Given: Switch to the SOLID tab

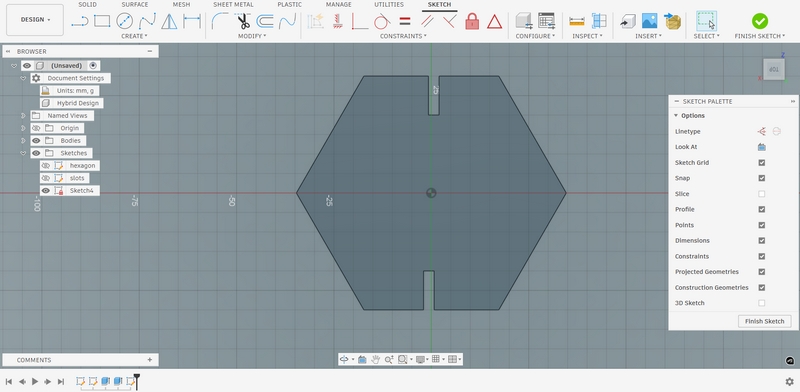Looking at the screenshot, I should pos(87,5).
